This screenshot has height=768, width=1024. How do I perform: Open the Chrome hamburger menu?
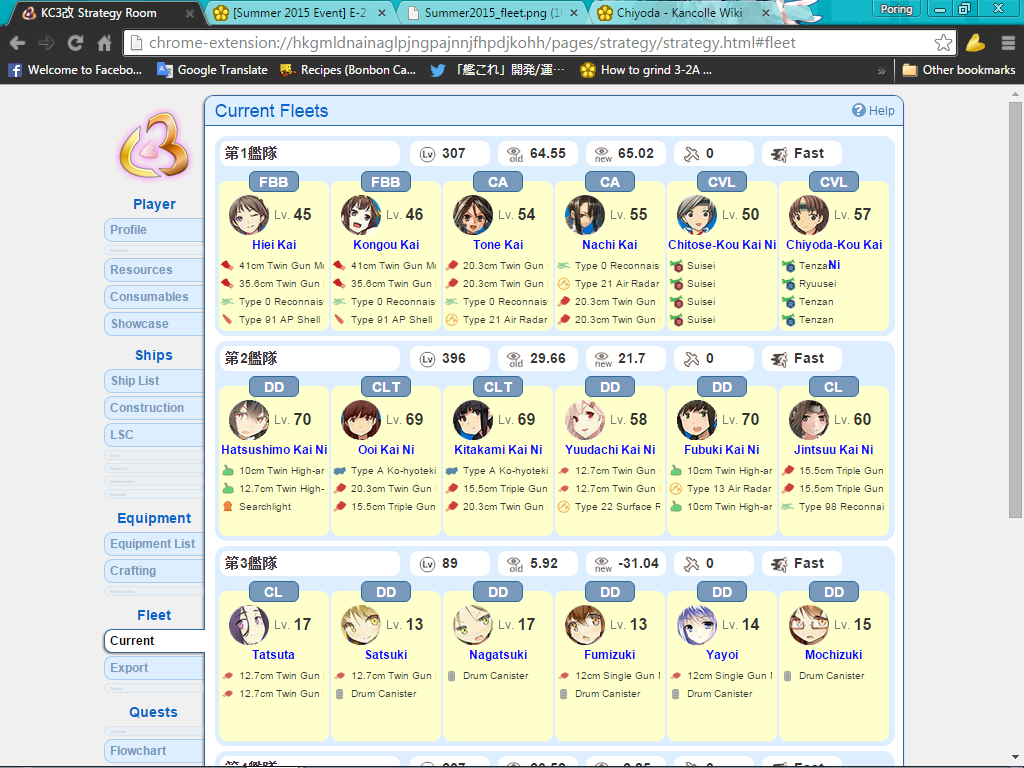pos(1008,43)
